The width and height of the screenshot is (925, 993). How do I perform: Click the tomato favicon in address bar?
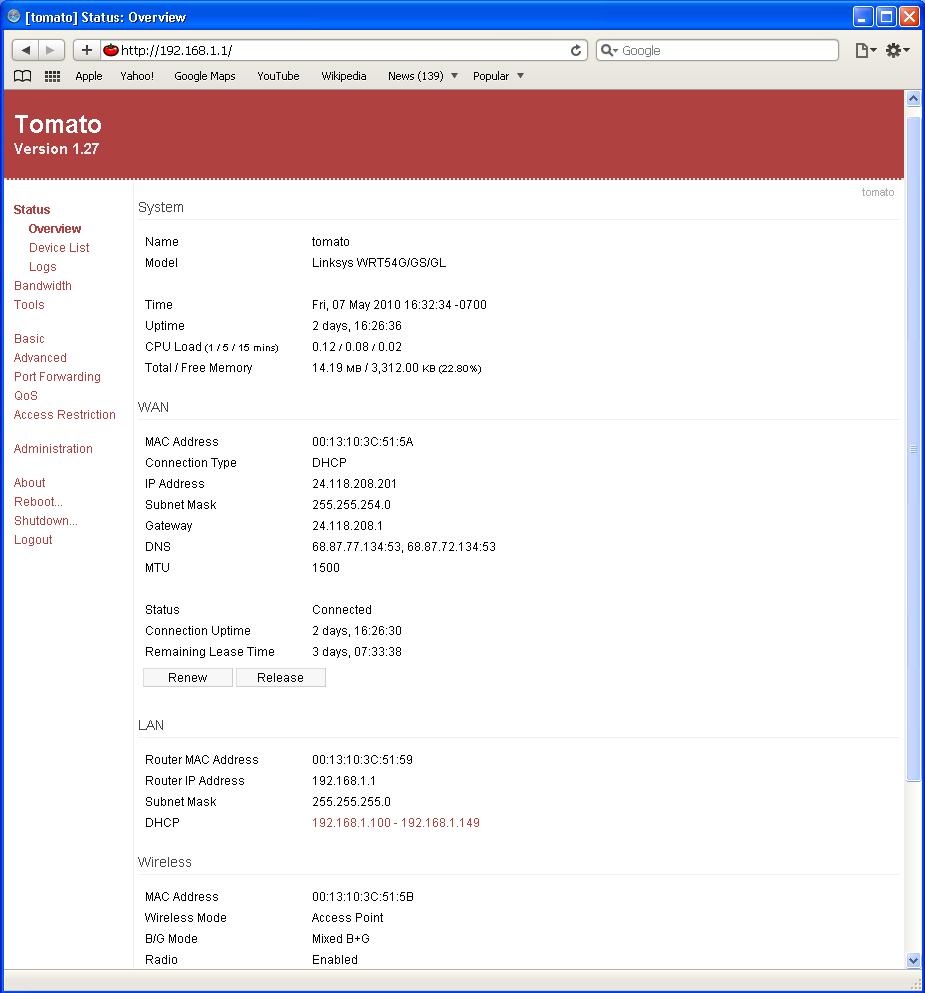(x=111, y=50)
